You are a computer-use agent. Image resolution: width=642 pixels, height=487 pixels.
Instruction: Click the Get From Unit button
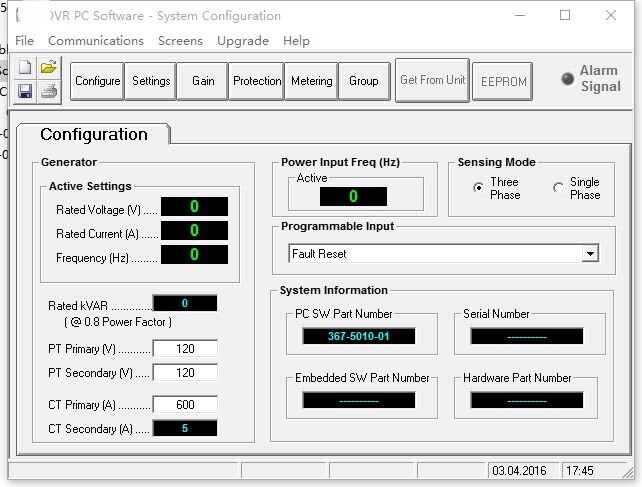[x=432, y=80]
